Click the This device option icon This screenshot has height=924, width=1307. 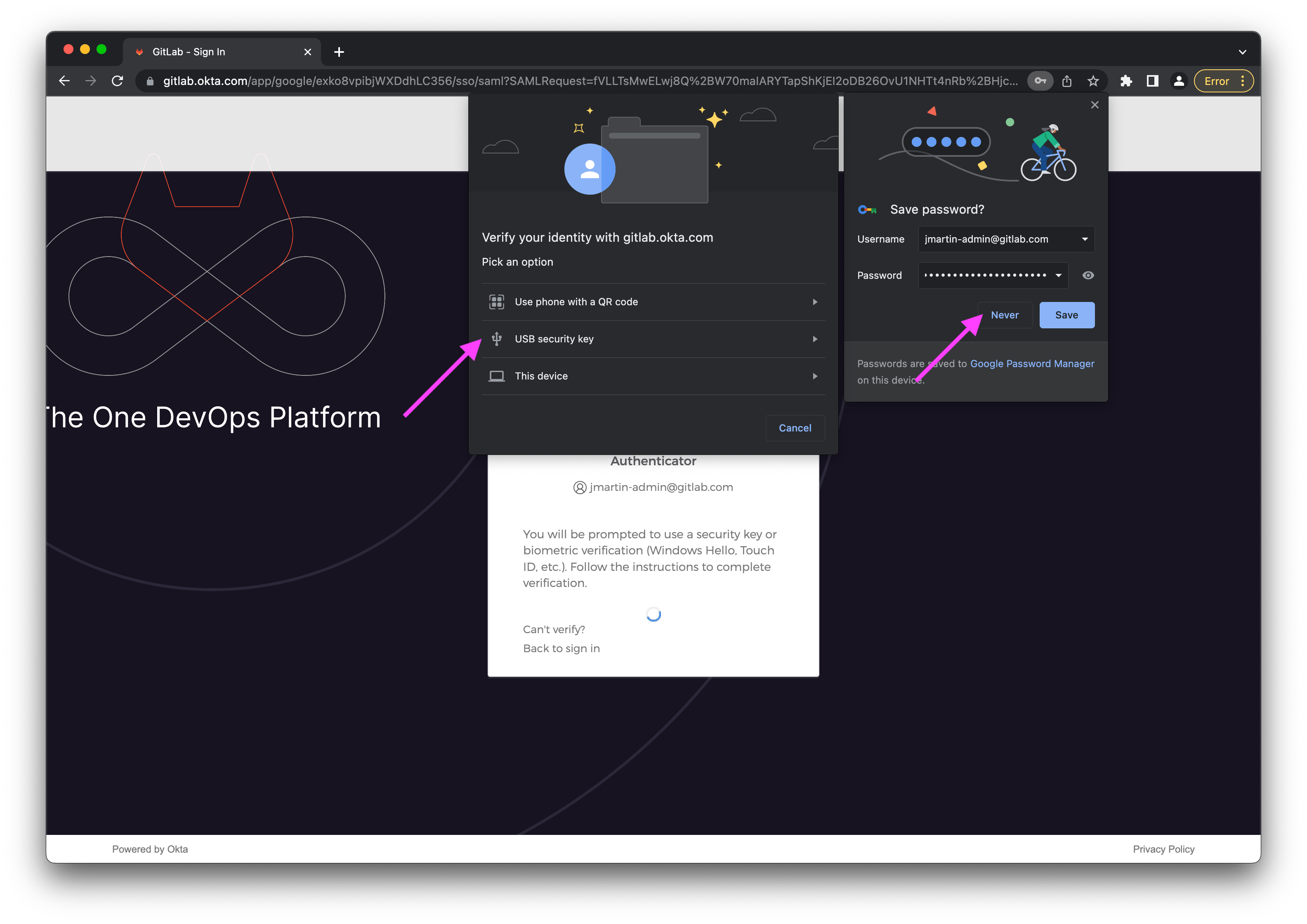pyautogui.click(x=496, y=376)
